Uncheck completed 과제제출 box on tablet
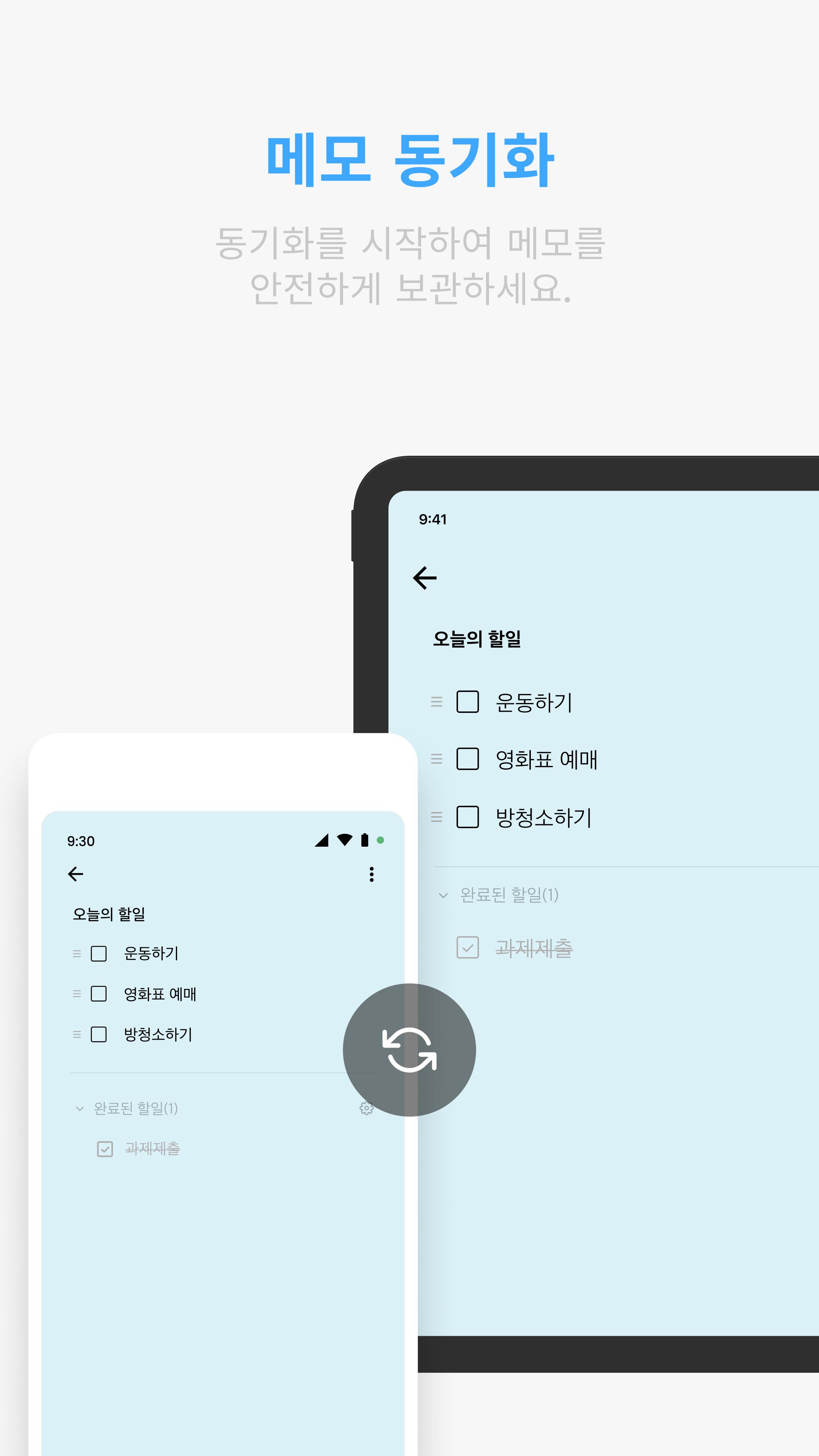 468,947
